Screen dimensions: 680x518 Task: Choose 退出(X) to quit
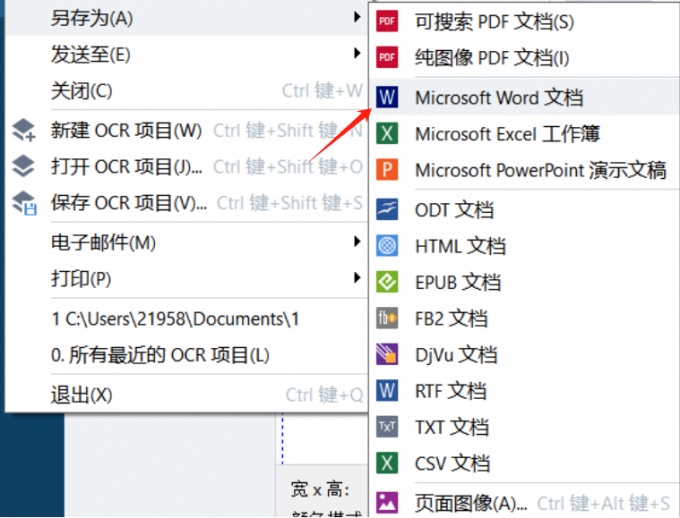coord(186,395)
